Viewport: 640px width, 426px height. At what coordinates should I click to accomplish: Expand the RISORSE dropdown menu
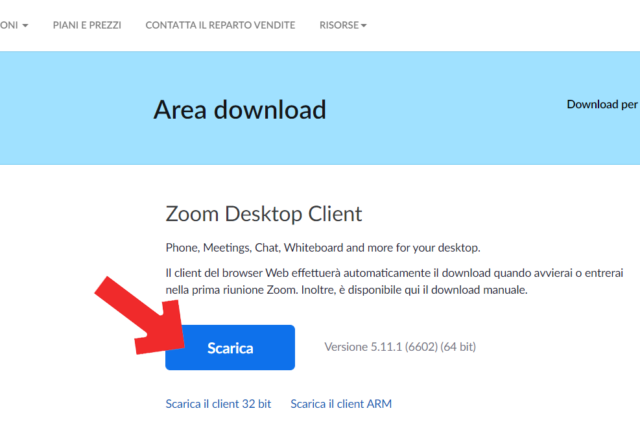[x=343, y=25]
